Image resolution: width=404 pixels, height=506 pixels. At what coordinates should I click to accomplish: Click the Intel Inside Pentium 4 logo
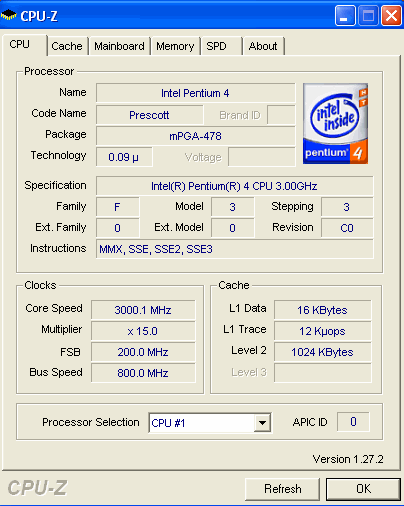coord(335,123)
